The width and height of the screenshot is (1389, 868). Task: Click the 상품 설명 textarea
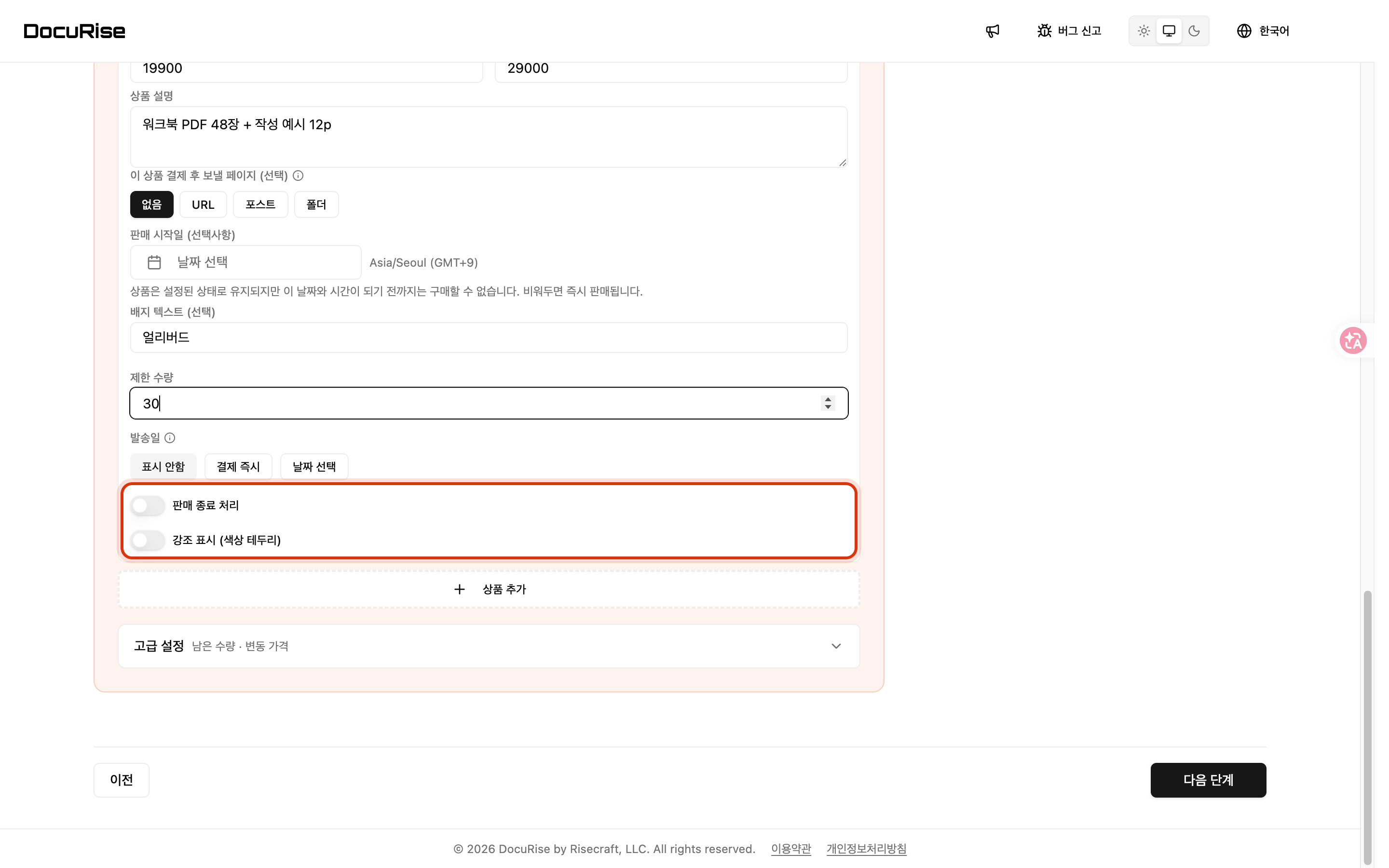489,137
